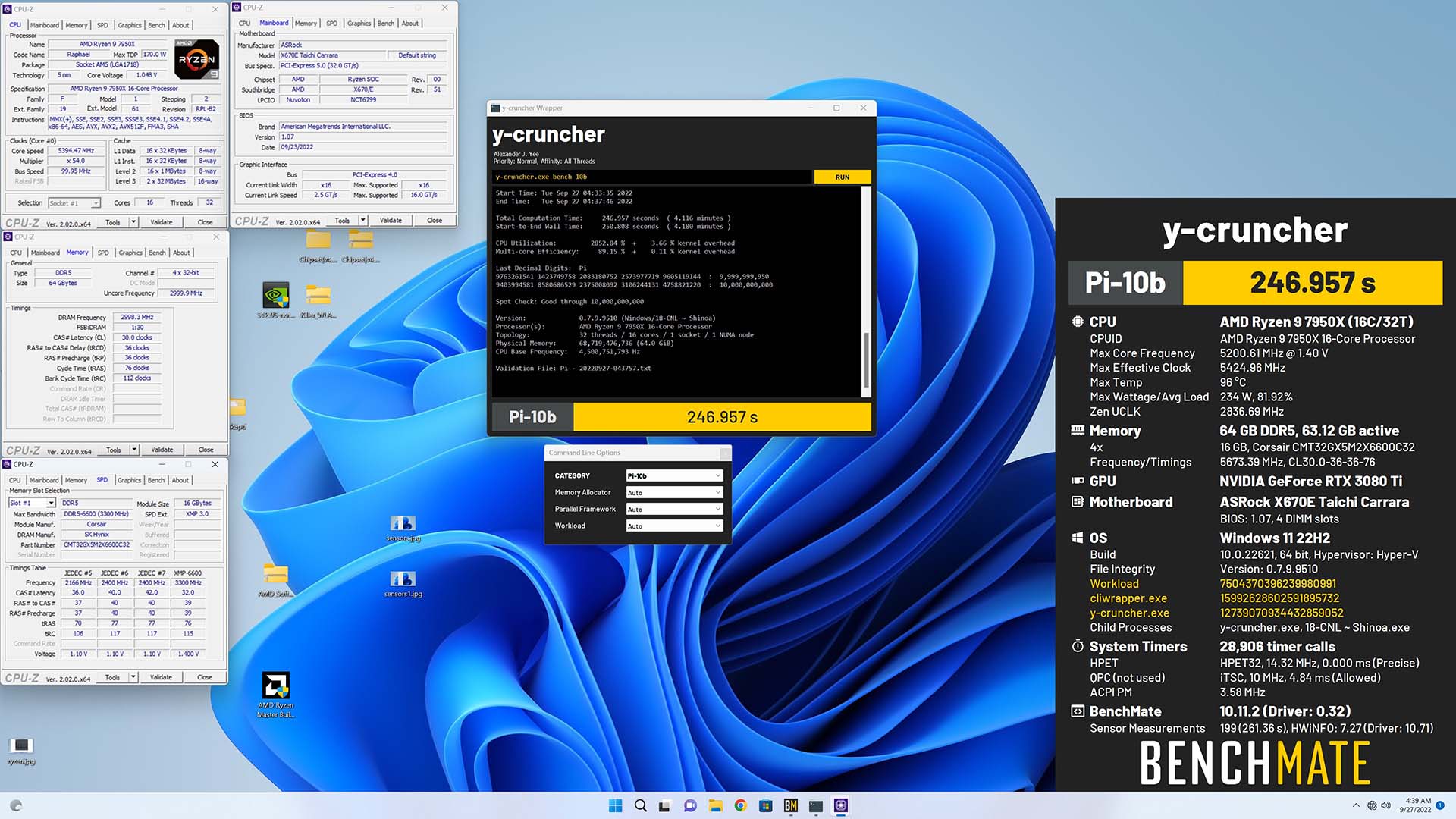This screenshot has width=1456, height=819.
Task: Click the System Timers stopwatch icon
Action: pos(1078,646)
